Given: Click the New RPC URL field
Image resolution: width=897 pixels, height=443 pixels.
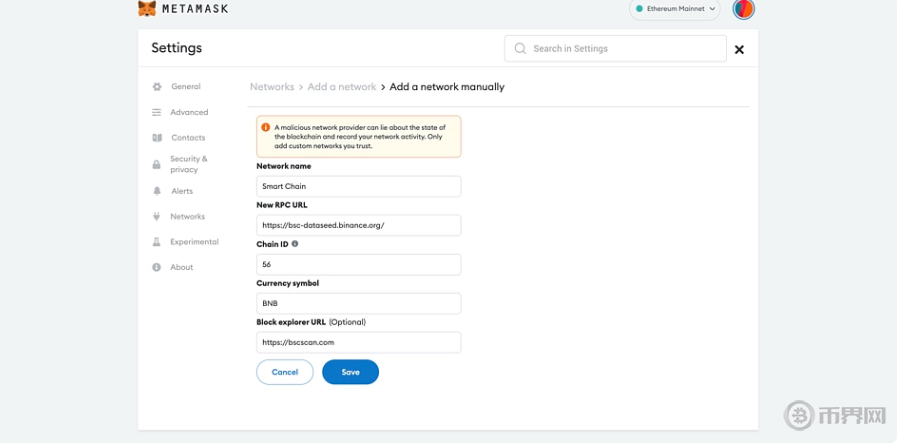Looking at the screenshot, I should click(358, 225).
